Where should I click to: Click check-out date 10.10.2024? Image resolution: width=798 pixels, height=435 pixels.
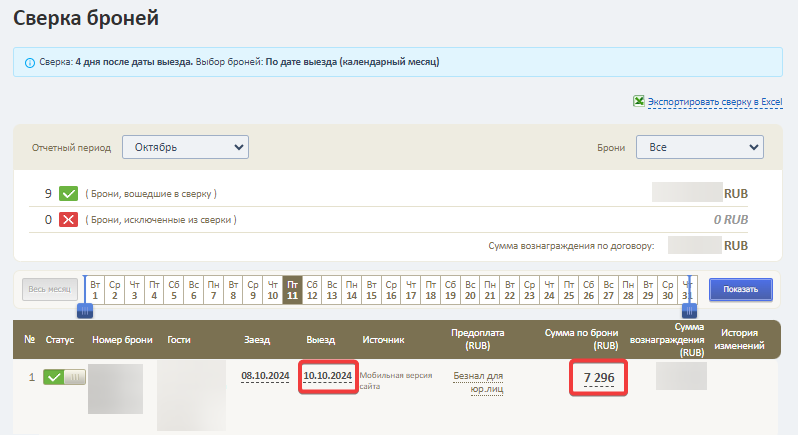(x=328, y=376)
